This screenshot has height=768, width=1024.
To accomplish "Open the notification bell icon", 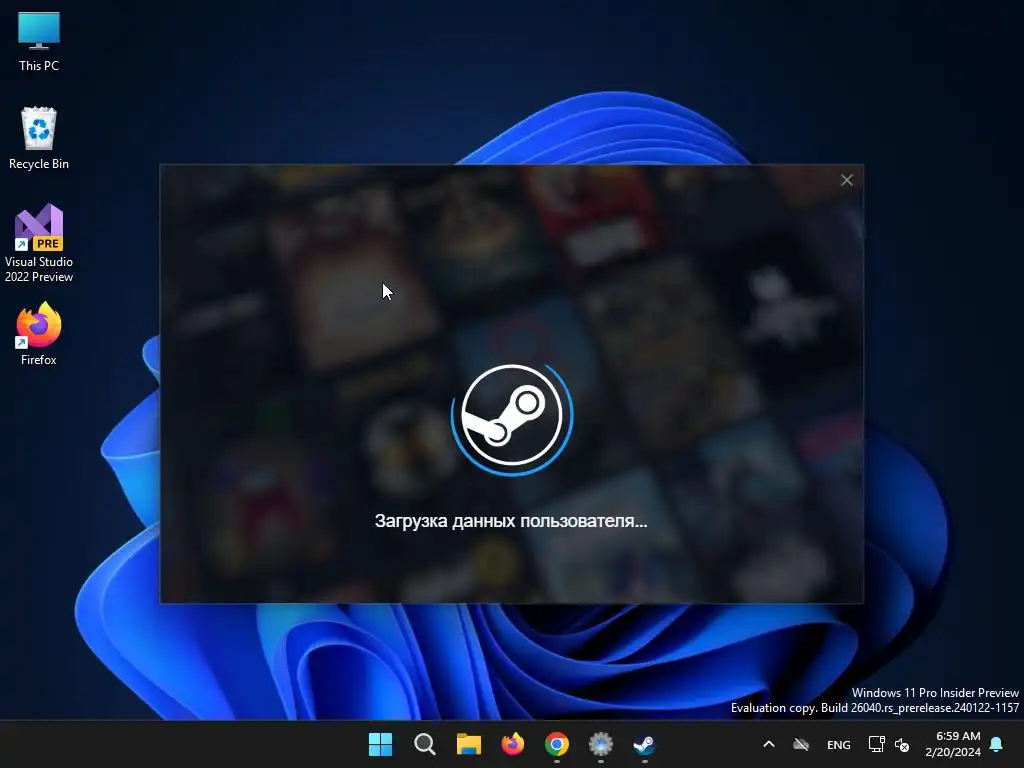I will coord(997,744).
